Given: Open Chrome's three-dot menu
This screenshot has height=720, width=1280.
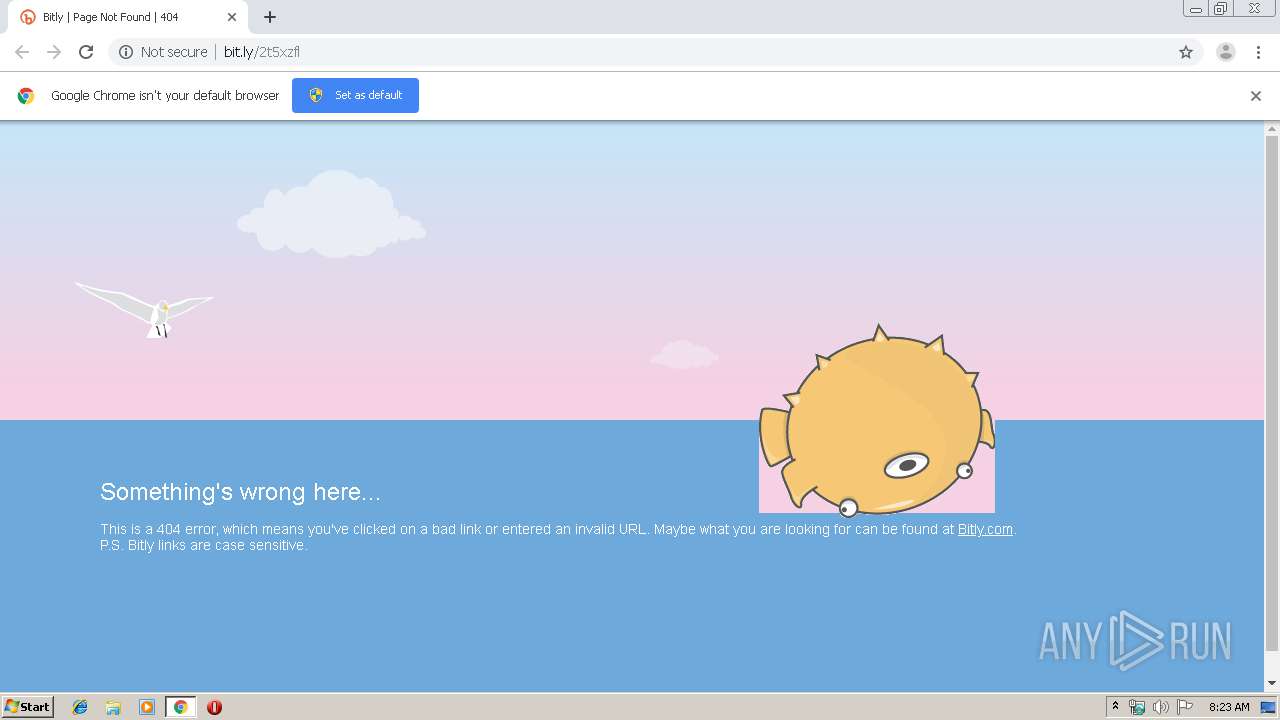Looking at the screenshot, I should (1258, 52).
